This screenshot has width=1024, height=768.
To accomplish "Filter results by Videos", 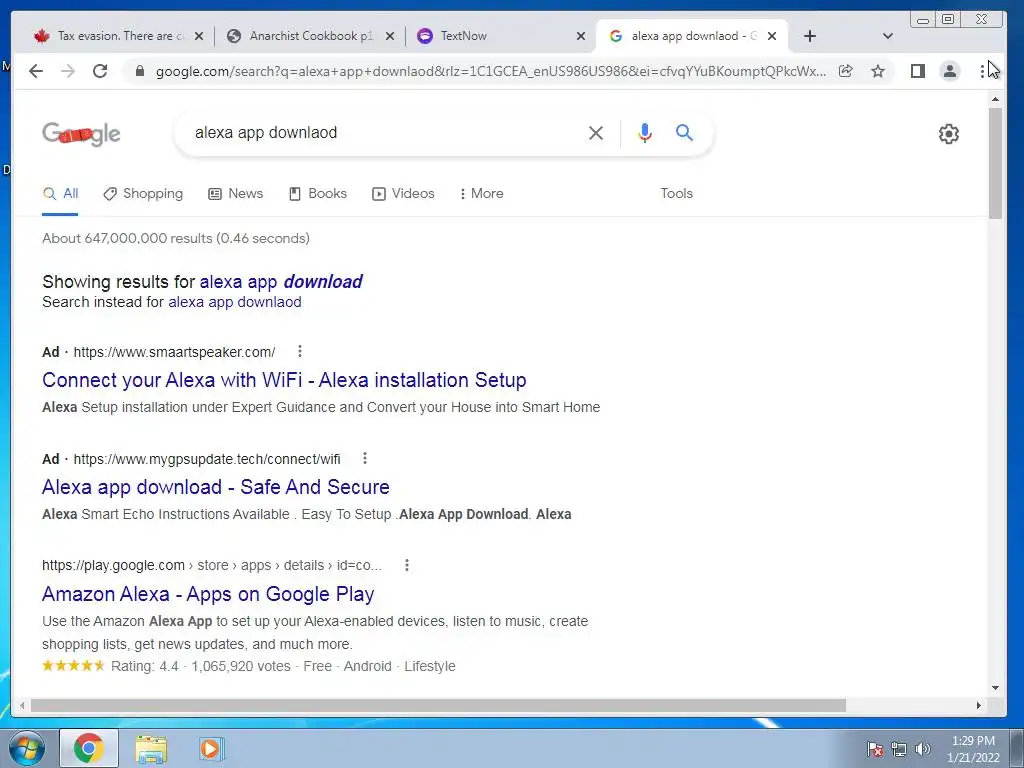I will [404, 193].
